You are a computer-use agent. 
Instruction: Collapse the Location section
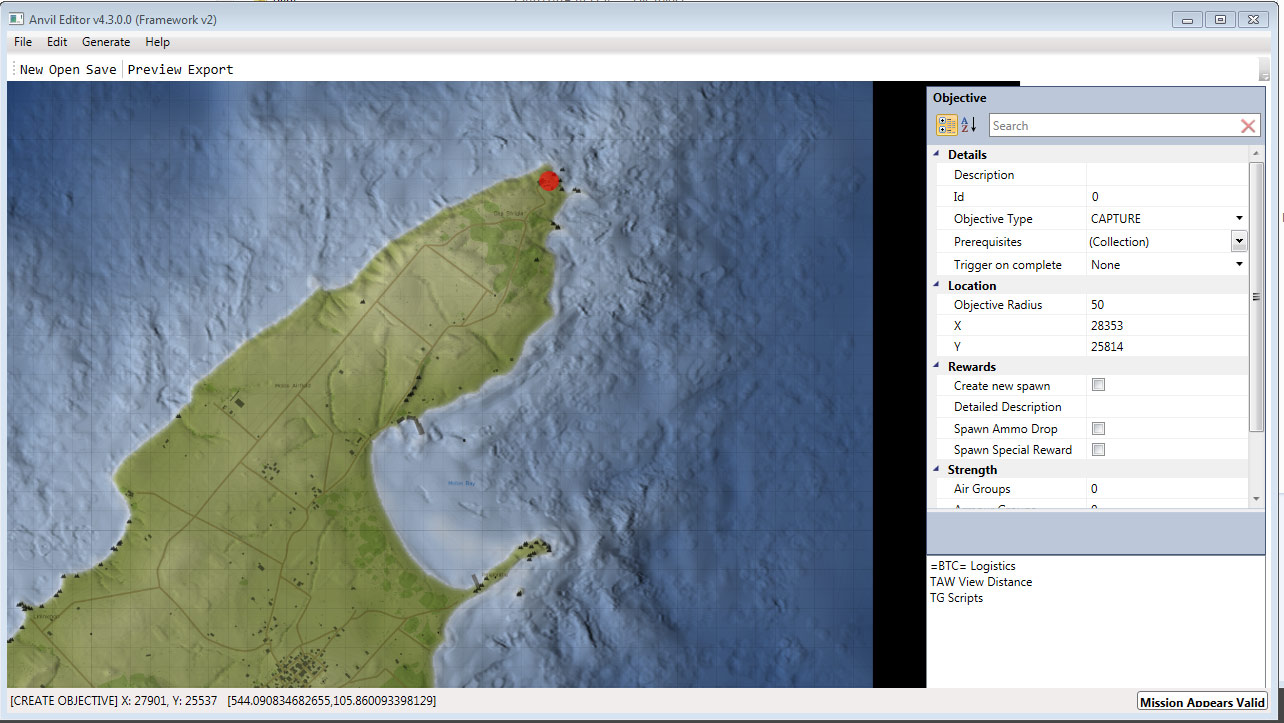coord(937,285)
